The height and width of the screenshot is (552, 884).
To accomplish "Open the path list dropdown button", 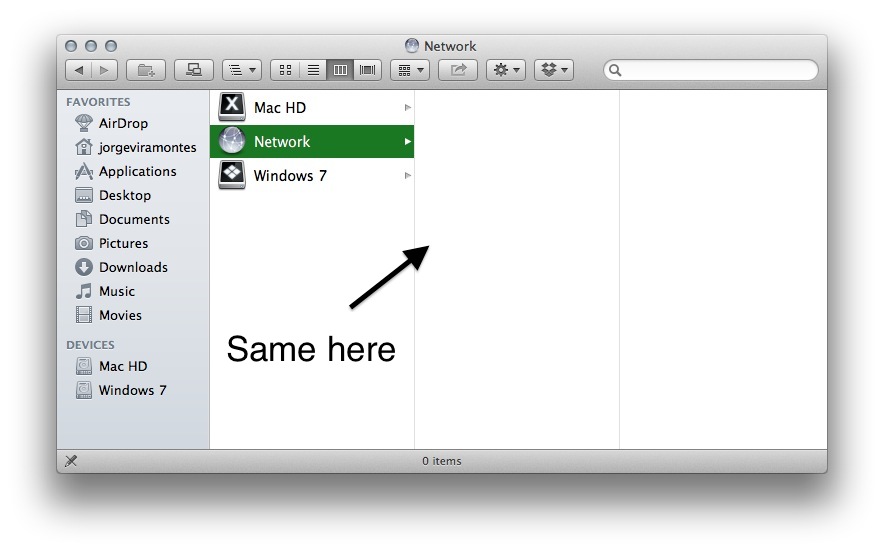I will [242, 70].
